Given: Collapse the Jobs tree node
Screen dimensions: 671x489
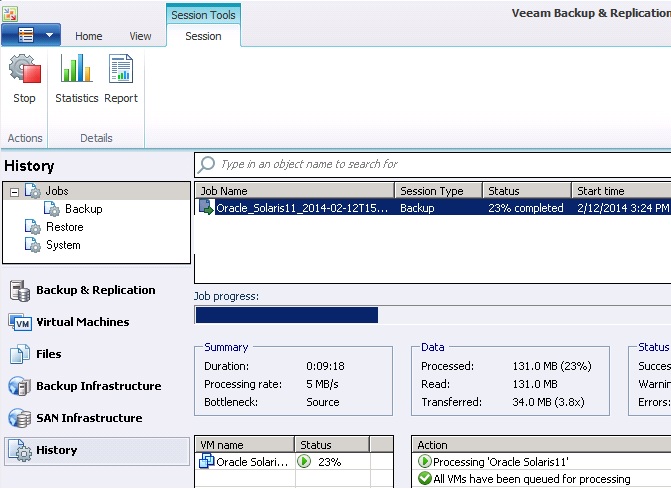Looking at the screenshot, I should [15, 192].
